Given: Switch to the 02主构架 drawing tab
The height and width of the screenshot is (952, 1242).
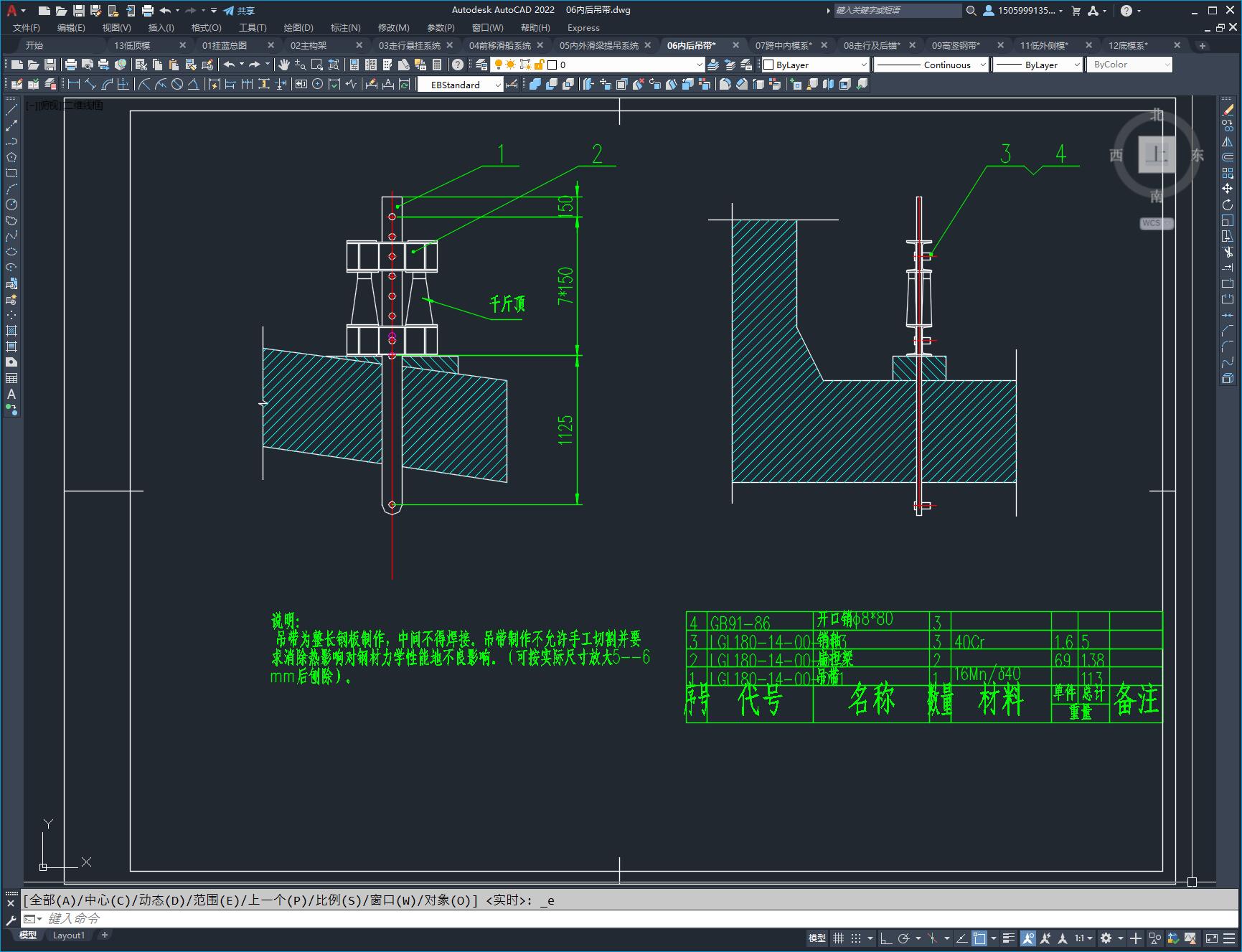Looking at the screenshot, I should 309,45.
